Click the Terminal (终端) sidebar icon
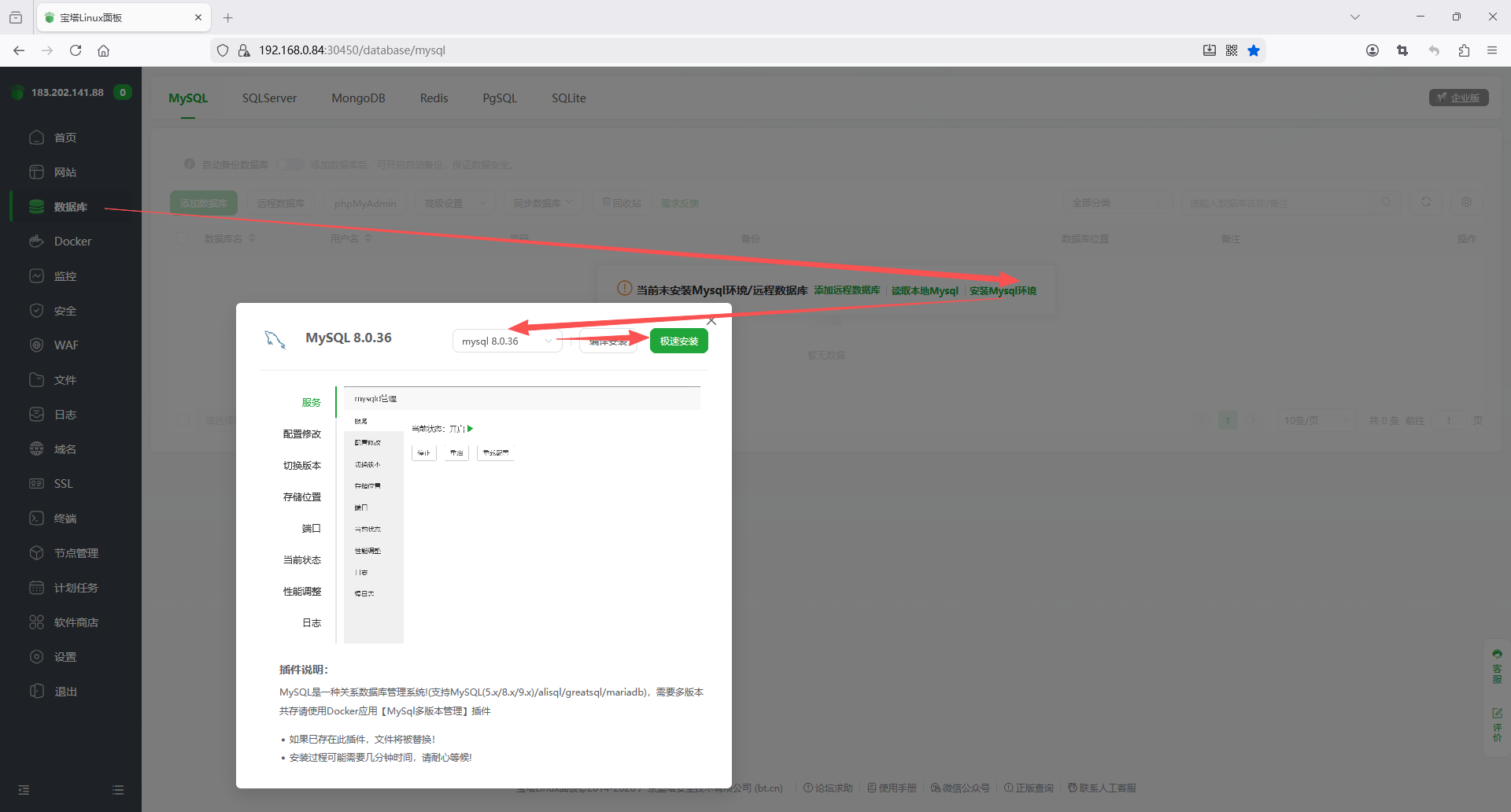This screenshot has height=812, width=1511. click(36, 519)
